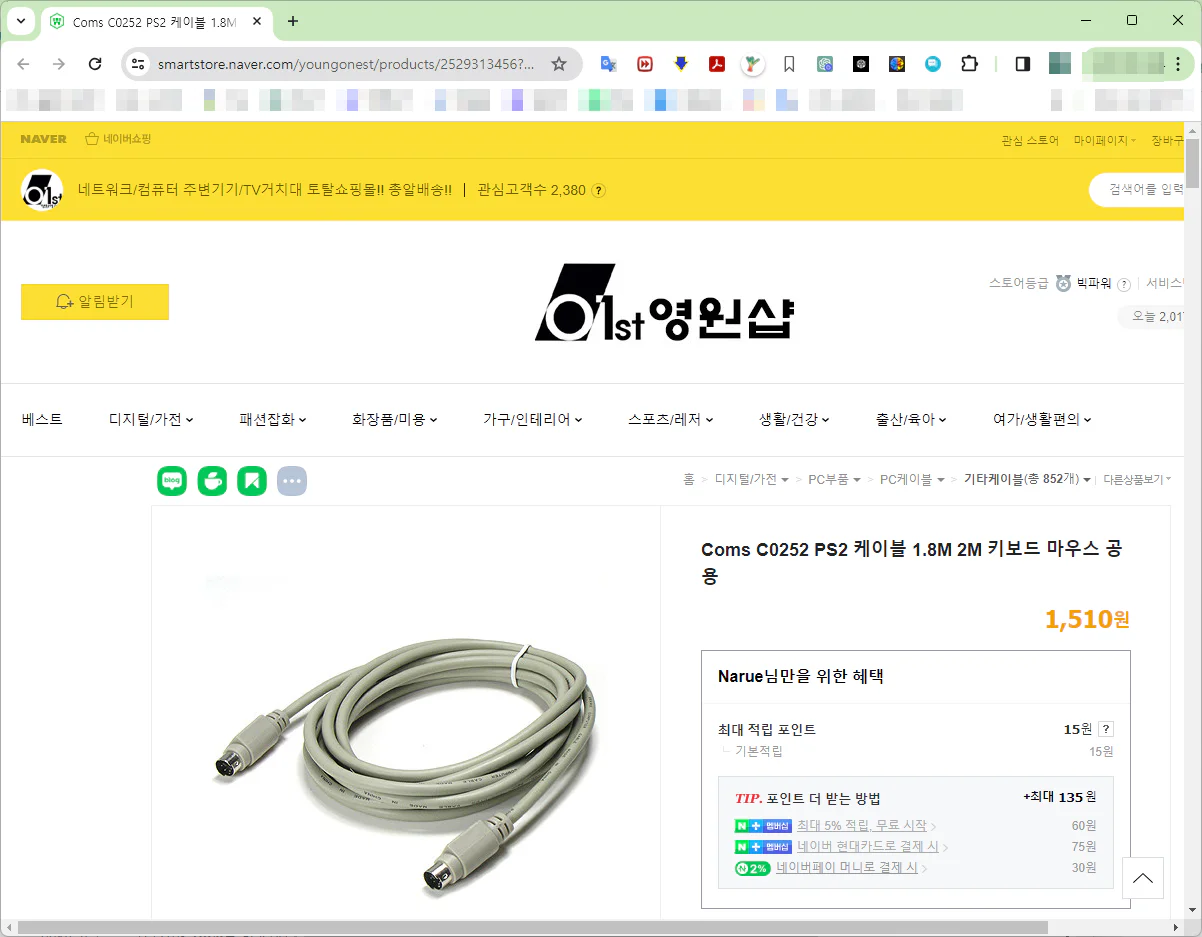1202x937 pixels.
Task: Open the Chrome extensions puzzle menu
Action: [x=969, y=64]
